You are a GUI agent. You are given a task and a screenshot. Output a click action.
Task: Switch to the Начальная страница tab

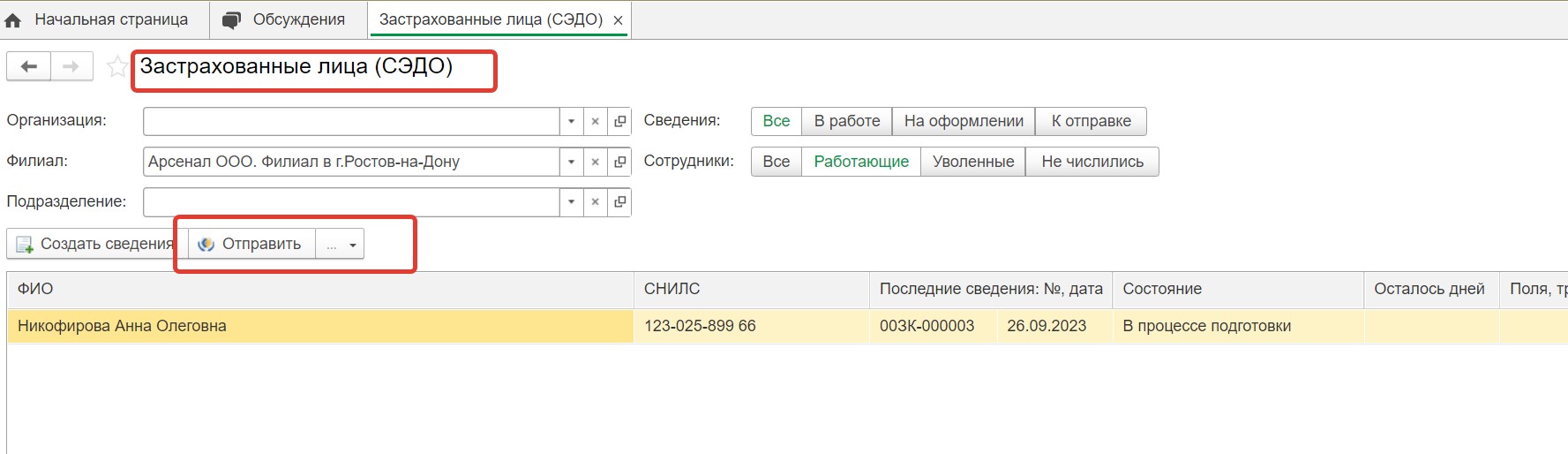pyautogui.click(x=104, y=19)
